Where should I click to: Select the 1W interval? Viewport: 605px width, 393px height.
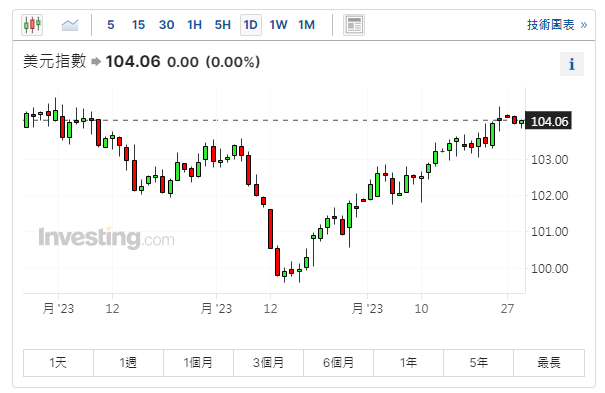(x=278, y=25)
